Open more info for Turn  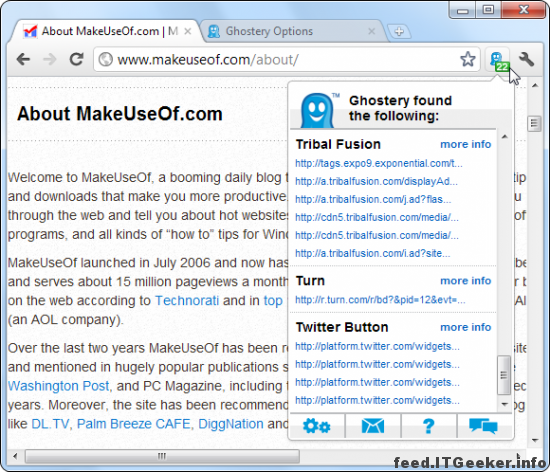tap(465, 281)
